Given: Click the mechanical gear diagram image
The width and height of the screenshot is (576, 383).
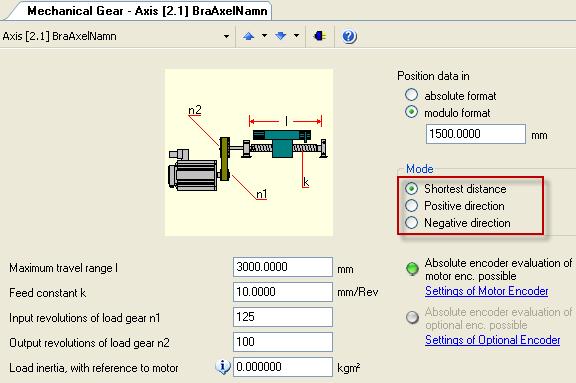Looking at the screenshot, I should coord(249,152).
